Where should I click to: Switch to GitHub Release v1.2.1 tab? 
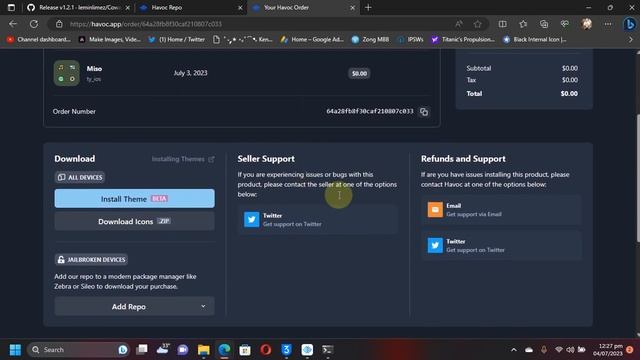78,7
